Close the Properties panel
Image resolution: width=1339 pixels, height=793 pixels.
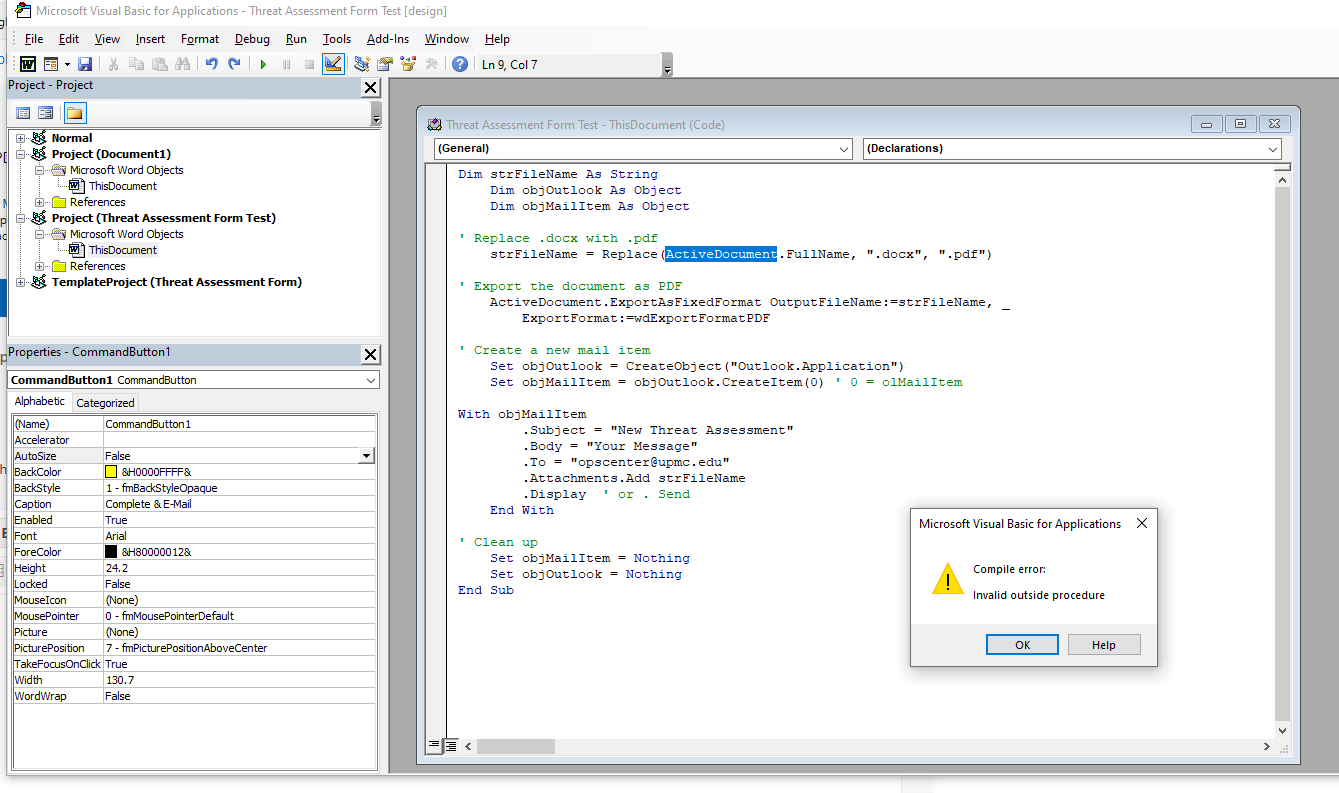coord(370,355)
